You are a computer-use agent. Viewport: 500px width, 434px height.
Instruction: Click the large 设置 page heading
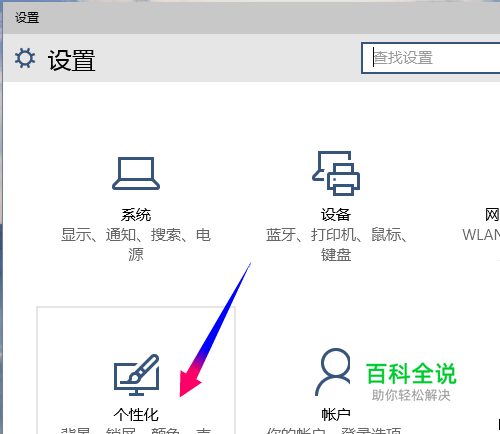click(x=72, y=60)
